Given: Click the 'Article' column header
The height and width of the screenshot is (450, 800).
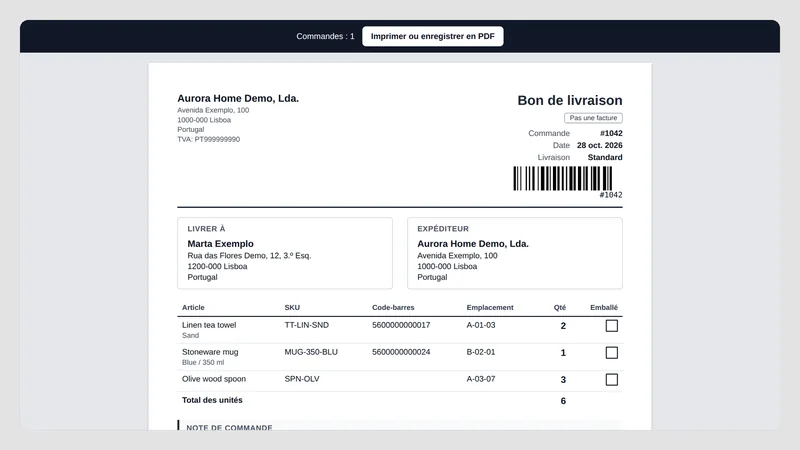Looking at the screenshot, I should pos(193,308).
